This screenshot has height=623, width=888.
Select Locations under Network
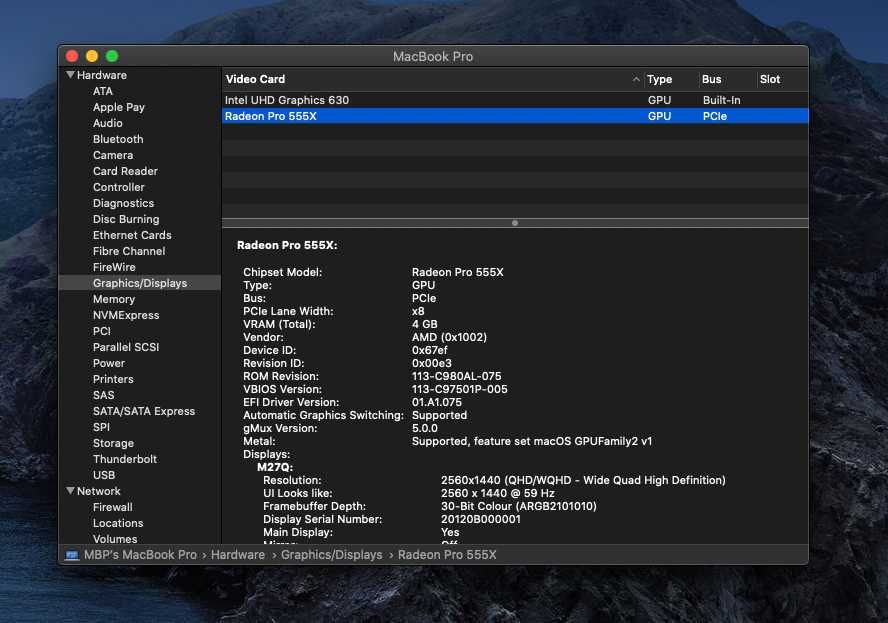(118, 523)
